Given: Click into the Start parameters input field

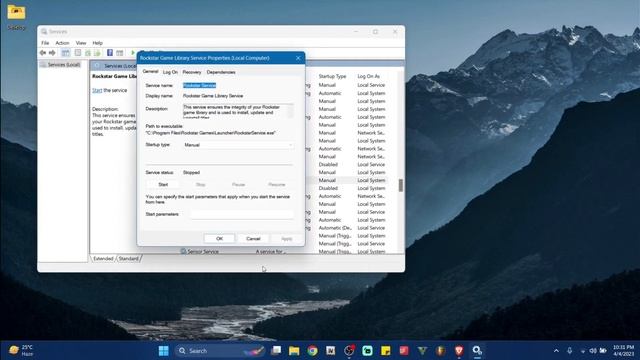Looking at the screenshot, I should click(242, 214).
